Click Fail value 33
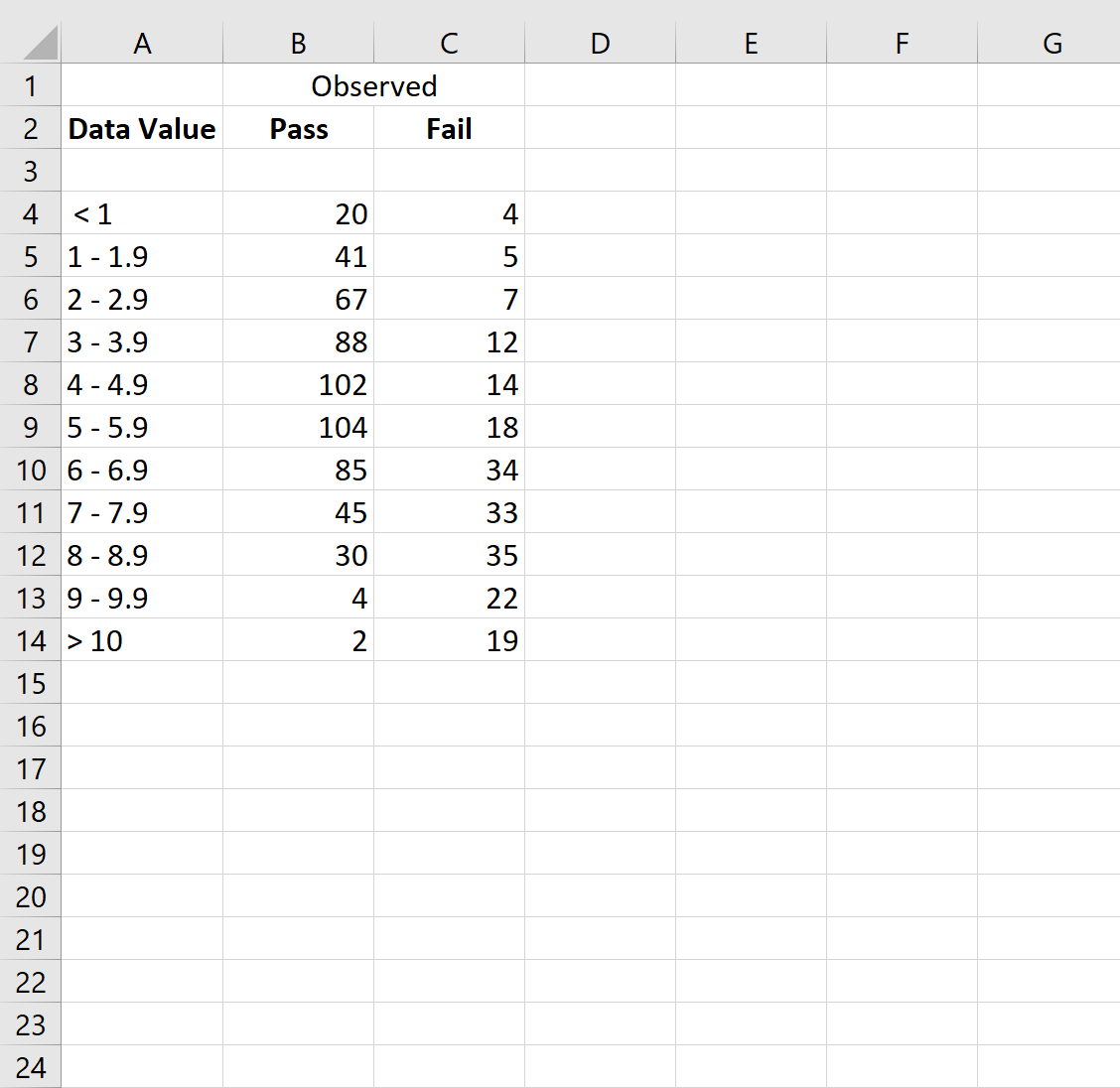The width and height of the screenshot is (1120, 1088). click(449, 512)
